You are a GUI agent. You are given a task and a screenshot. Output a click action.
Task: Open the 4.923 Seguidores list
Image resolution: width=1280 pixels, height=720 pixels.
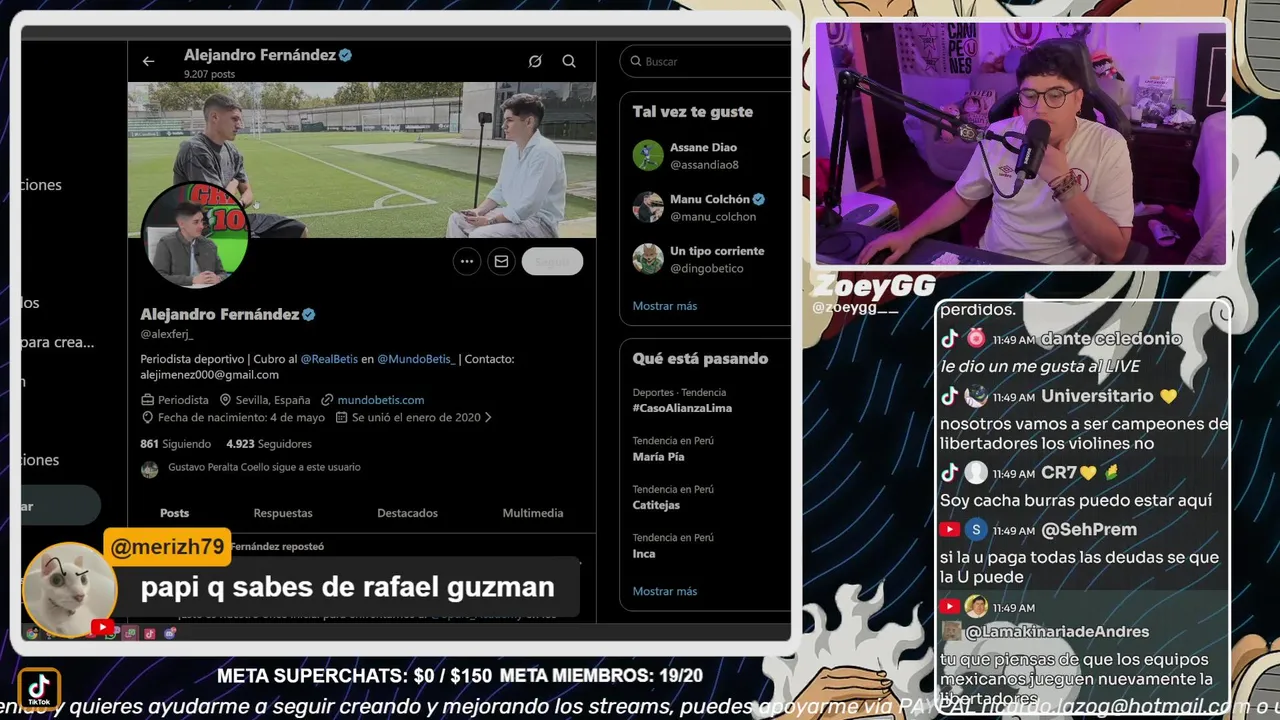[x=269, y=443]
